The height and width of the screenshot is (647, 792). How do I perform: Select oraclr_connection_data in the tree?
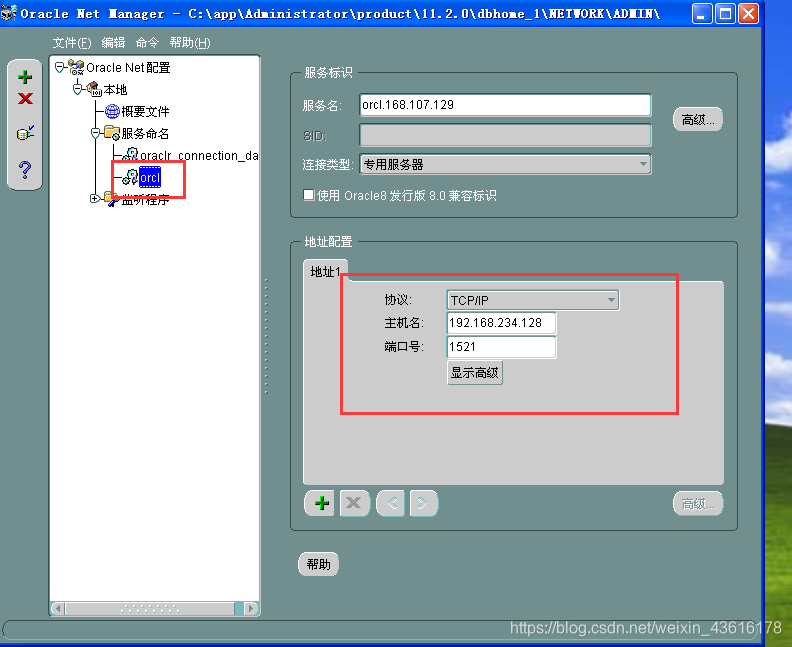[199, 156]
